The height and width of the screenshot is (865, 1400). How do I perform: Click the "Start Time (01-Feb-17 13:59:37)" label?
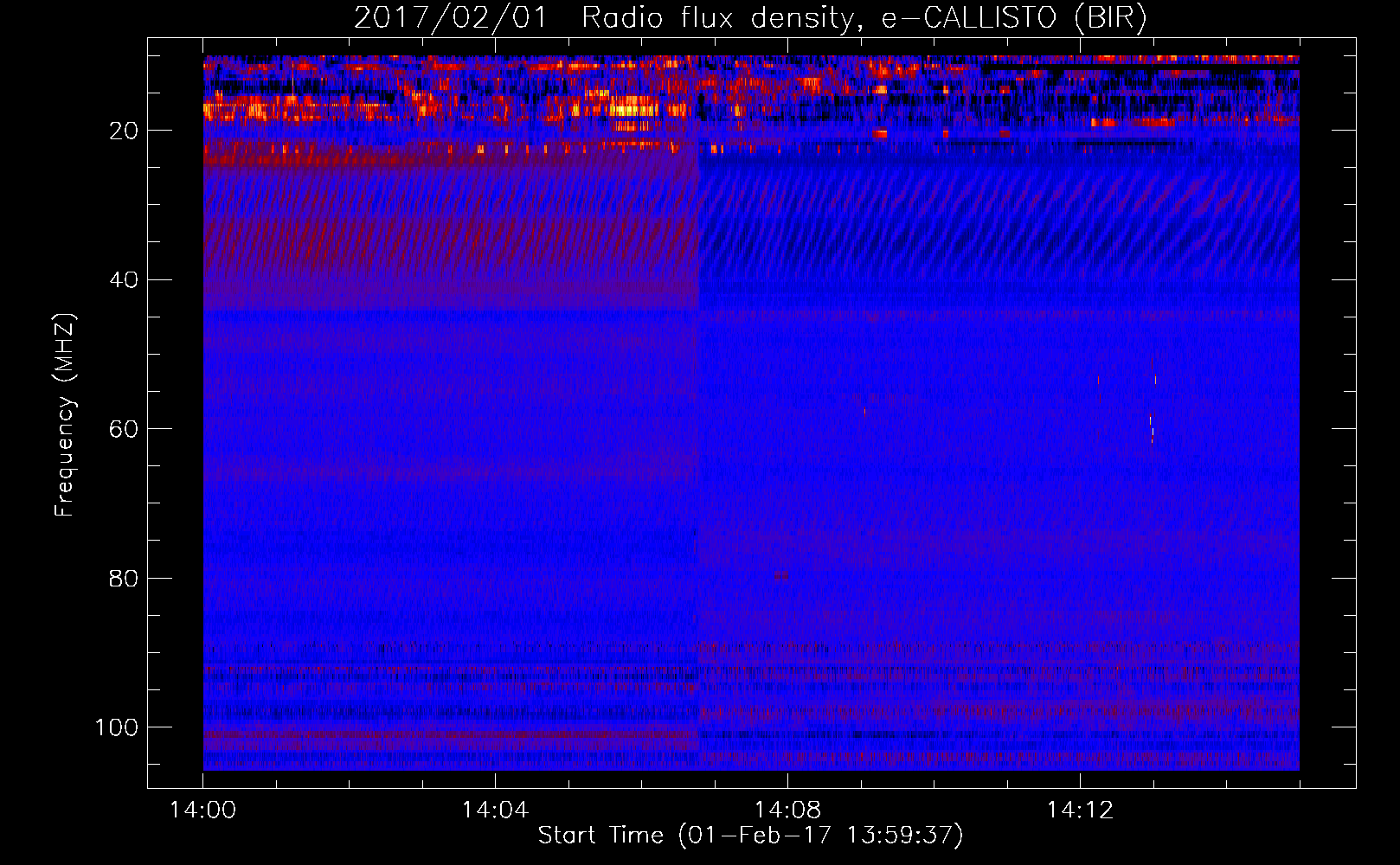point(750,836)
